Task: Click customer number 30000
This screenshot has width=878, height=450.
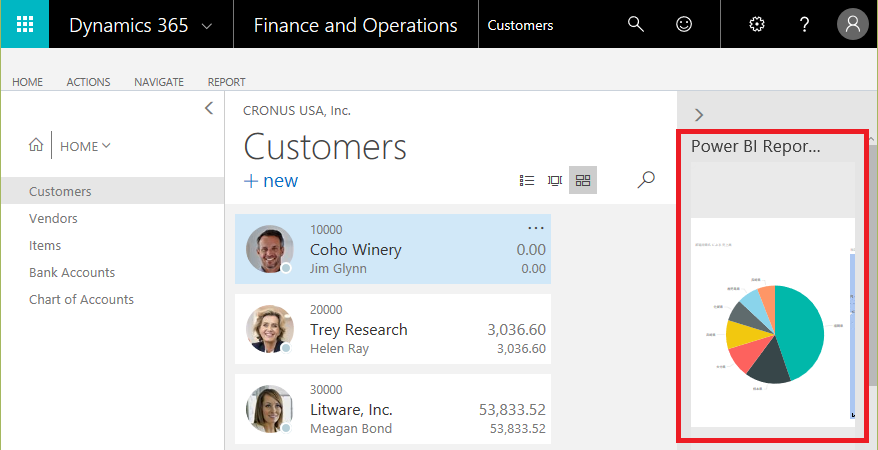Action: (326, 390)
